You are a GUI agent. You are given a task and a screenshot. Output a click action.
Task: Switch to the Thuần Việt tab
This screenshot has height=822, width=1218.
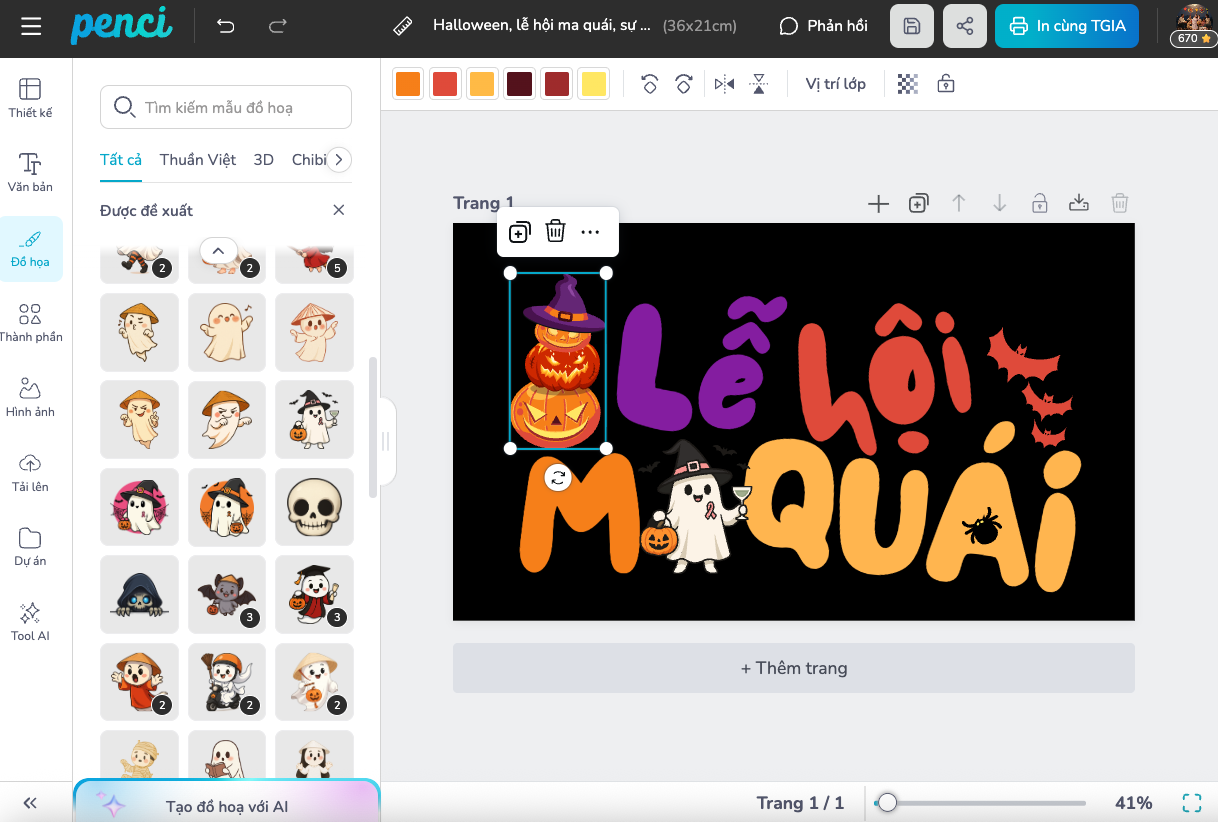pos(198,160)
